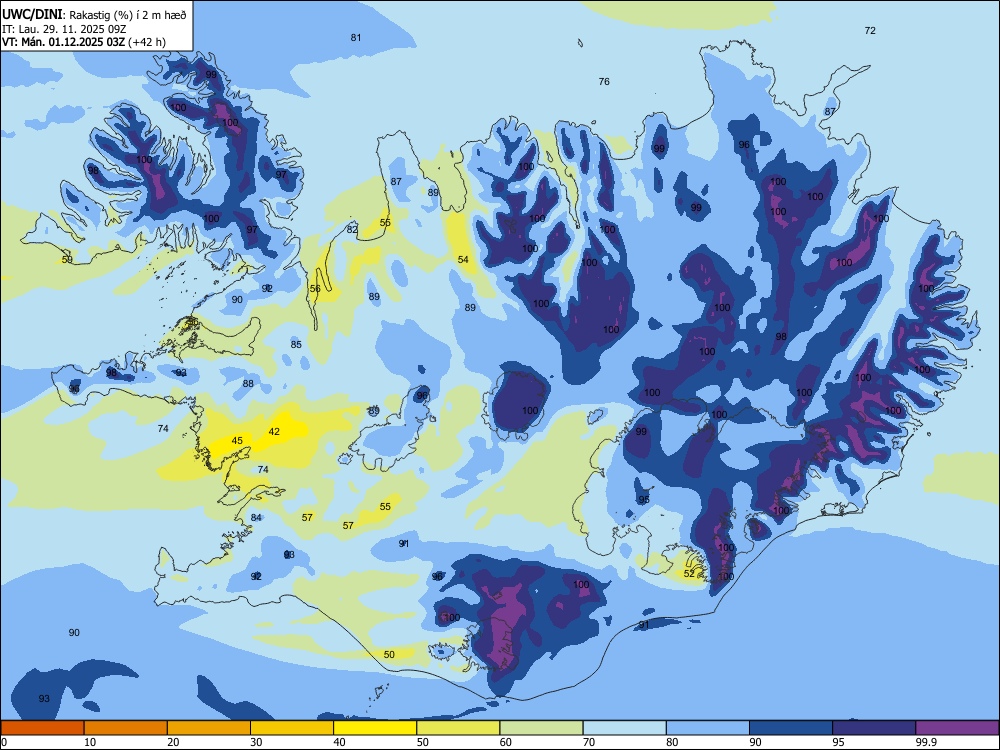Viewport: 1000px width, 750px height.
Task: Click the value '82' on the map
Action: click(352, 230)
